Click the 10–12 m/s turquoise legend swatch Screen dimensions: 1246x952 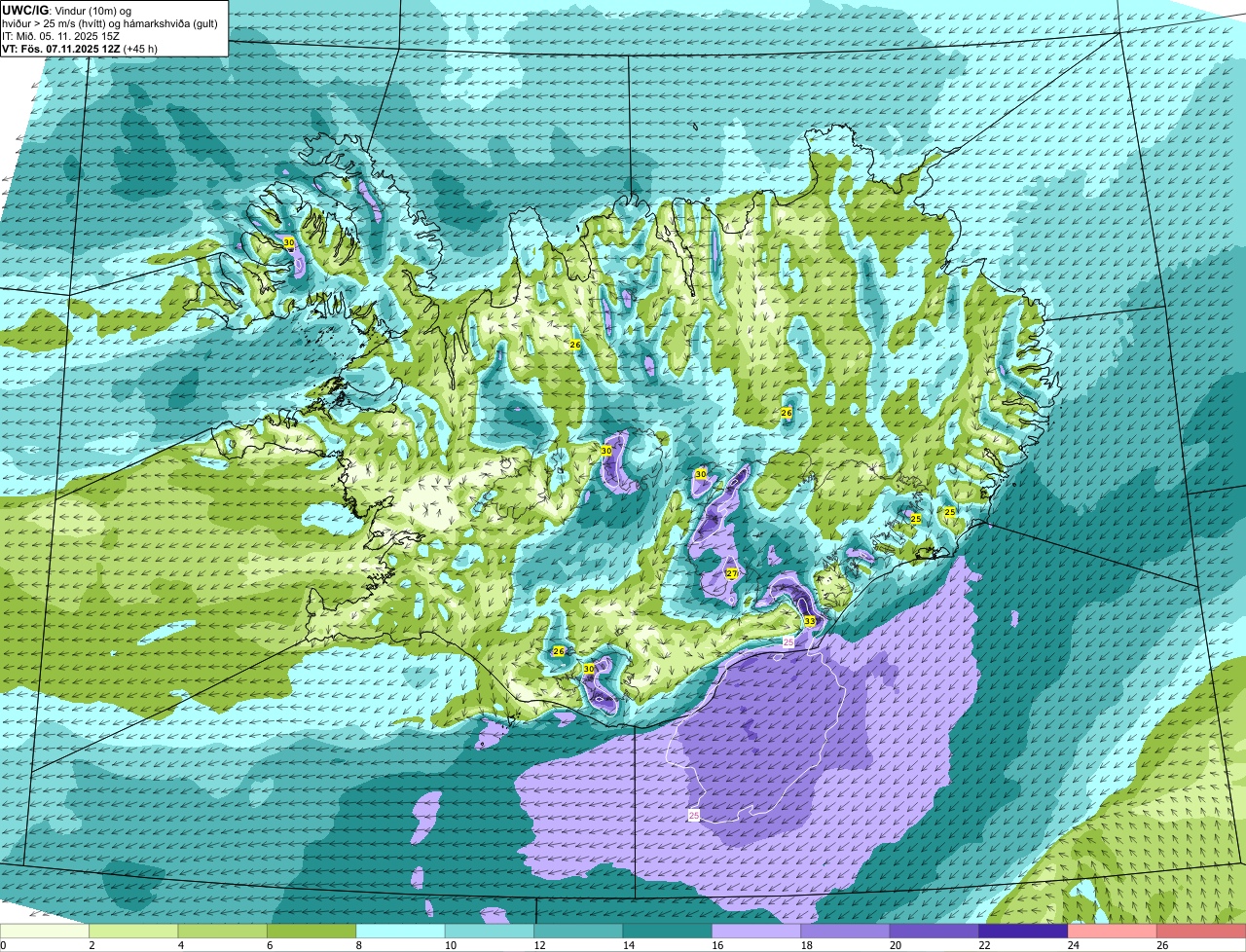[x=490, y=932]
